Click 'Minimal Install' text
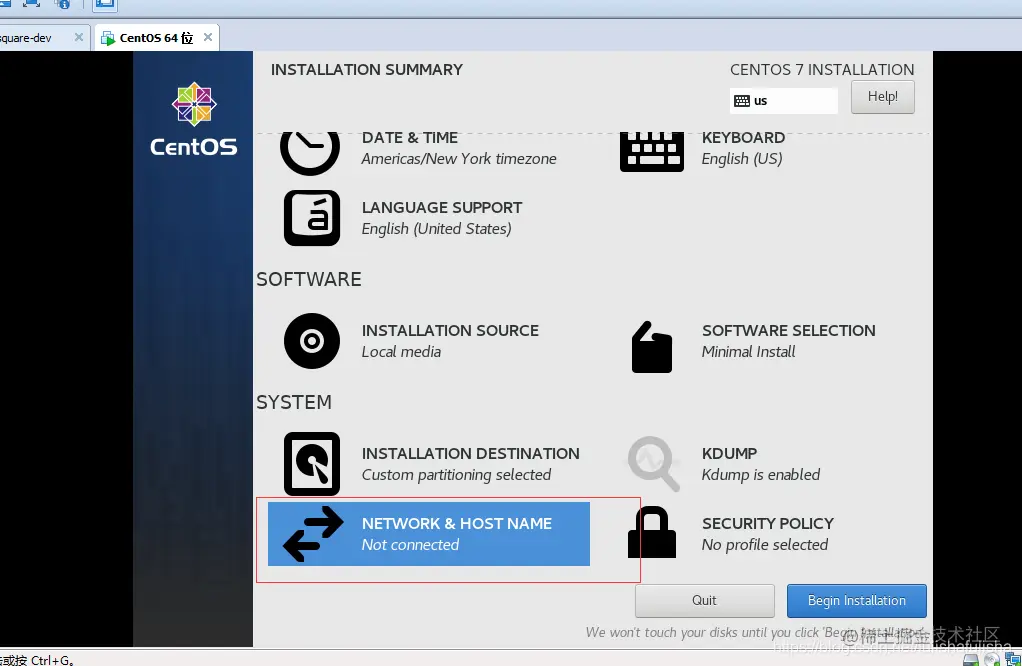This screenshot has height=666, width=1022. coord(748,352)
